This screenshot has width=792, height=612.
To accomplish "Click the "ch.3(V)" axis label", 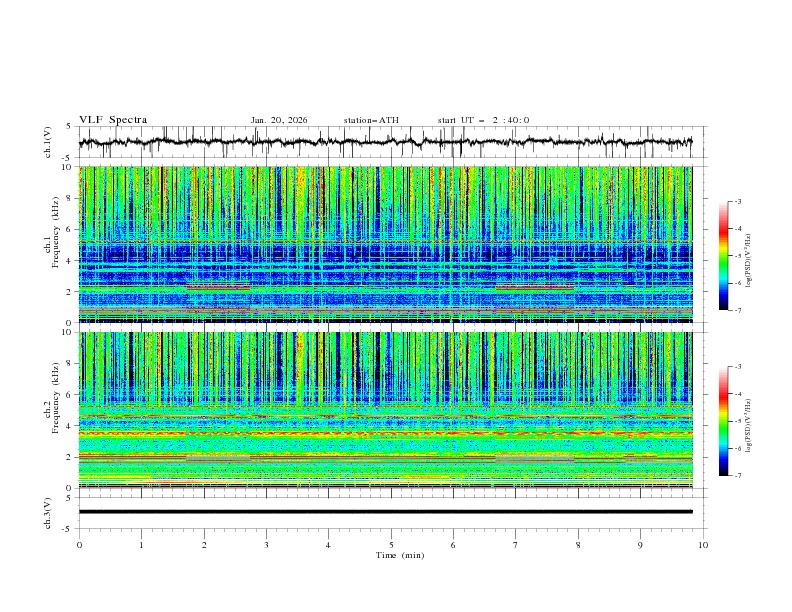I will pyautogui.click(x=48, y=513).
